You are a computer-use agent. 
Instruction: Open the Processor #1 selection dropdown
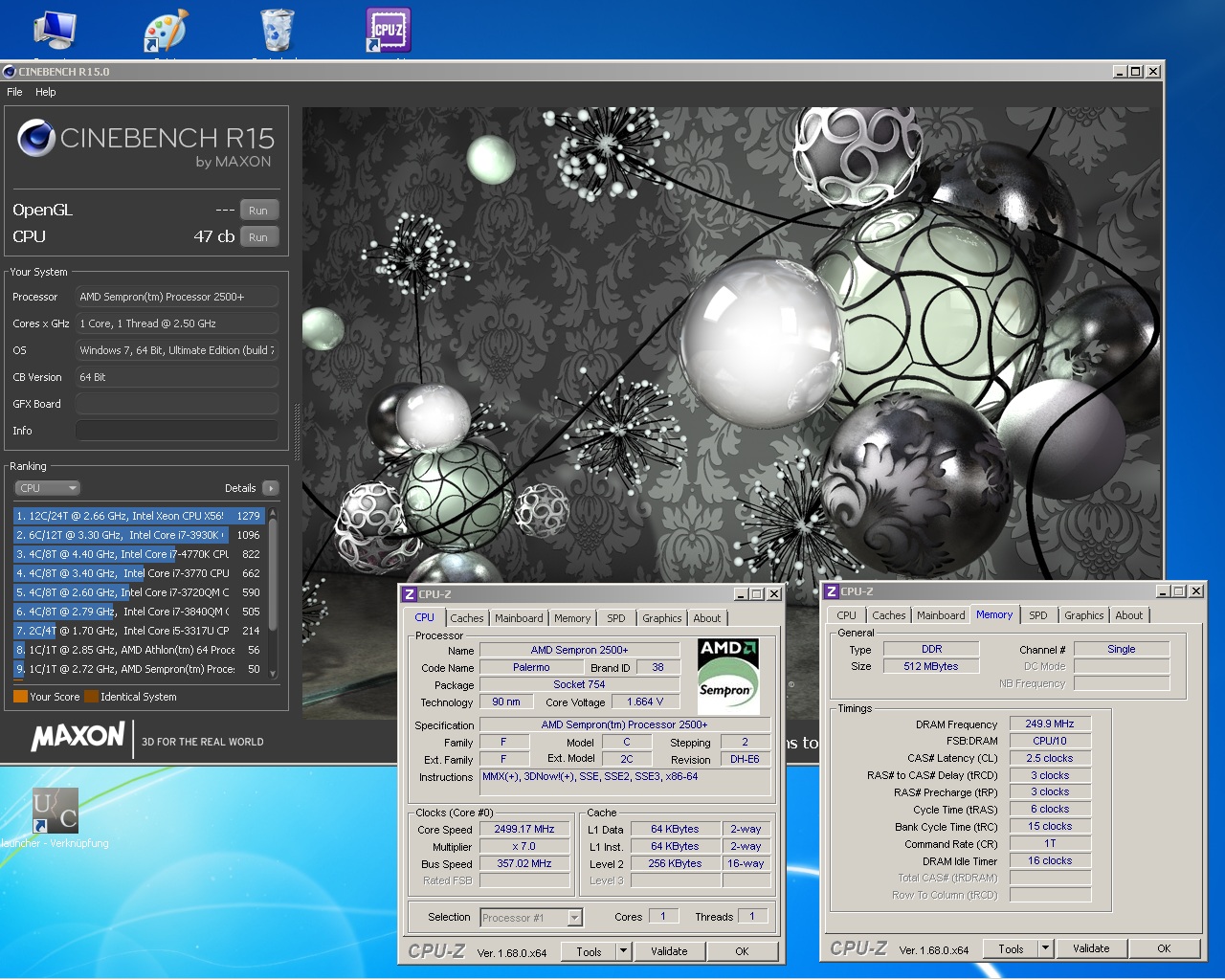tap(531, 918)
